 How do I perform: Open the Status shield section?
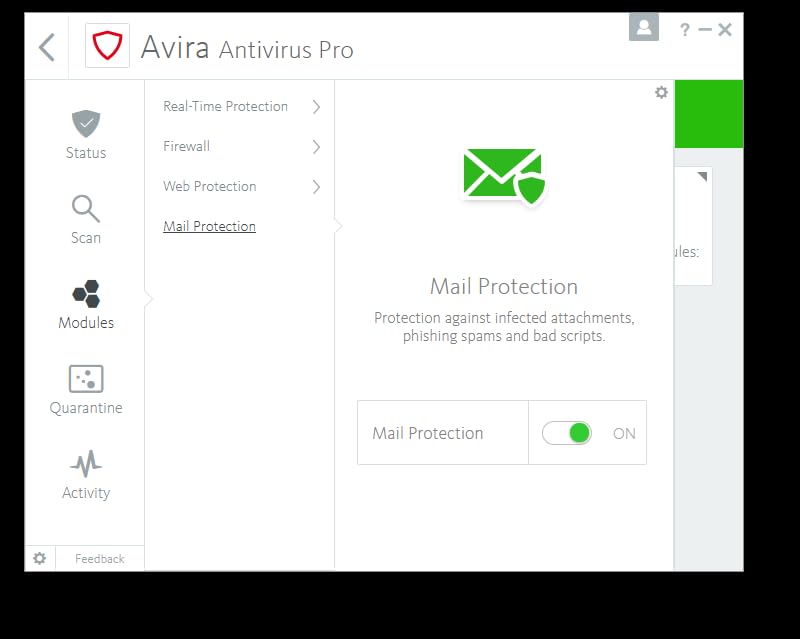[86, 135]
